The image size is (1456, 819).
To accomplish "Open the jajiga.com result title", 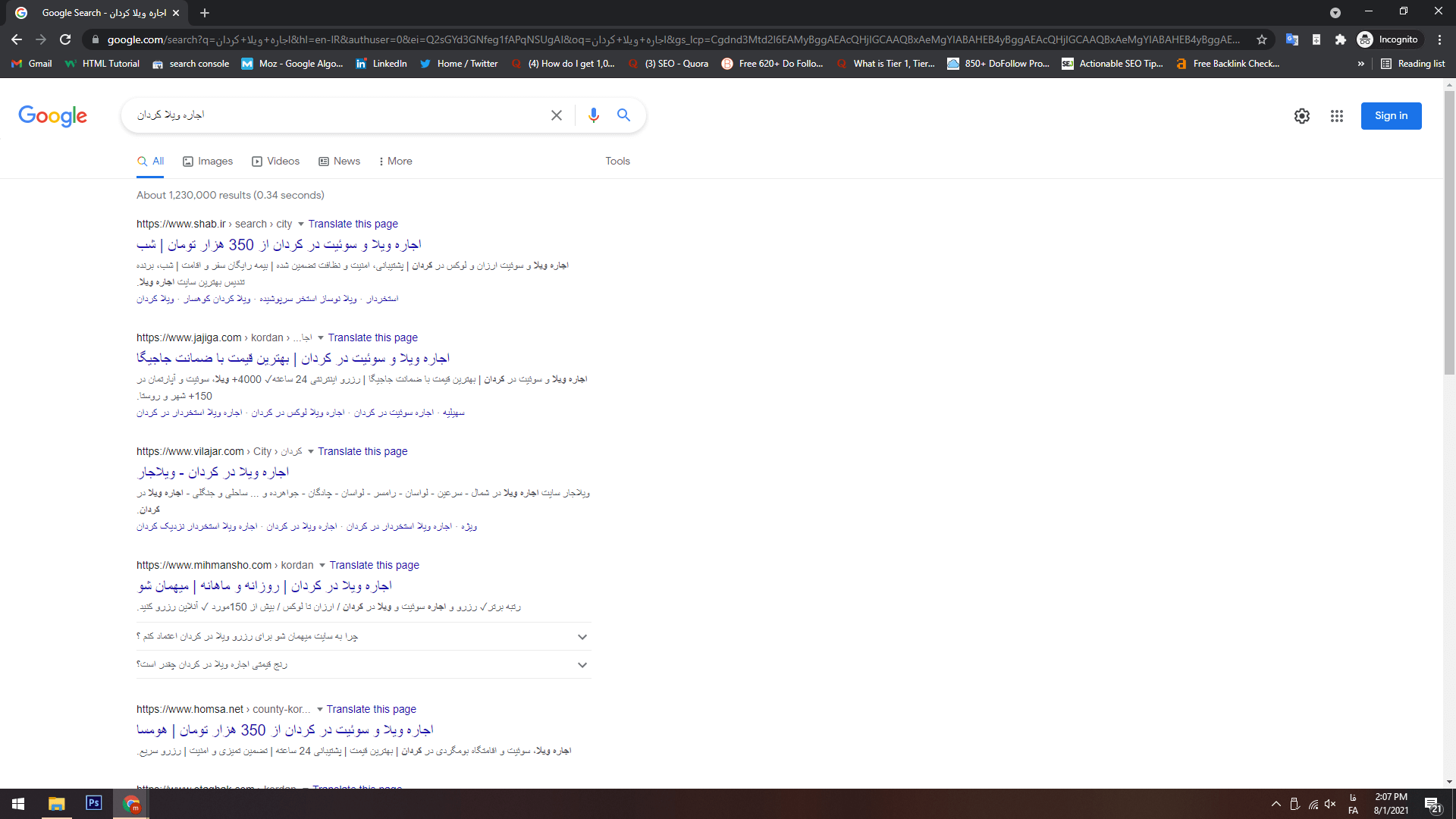I will coord(293,359).
